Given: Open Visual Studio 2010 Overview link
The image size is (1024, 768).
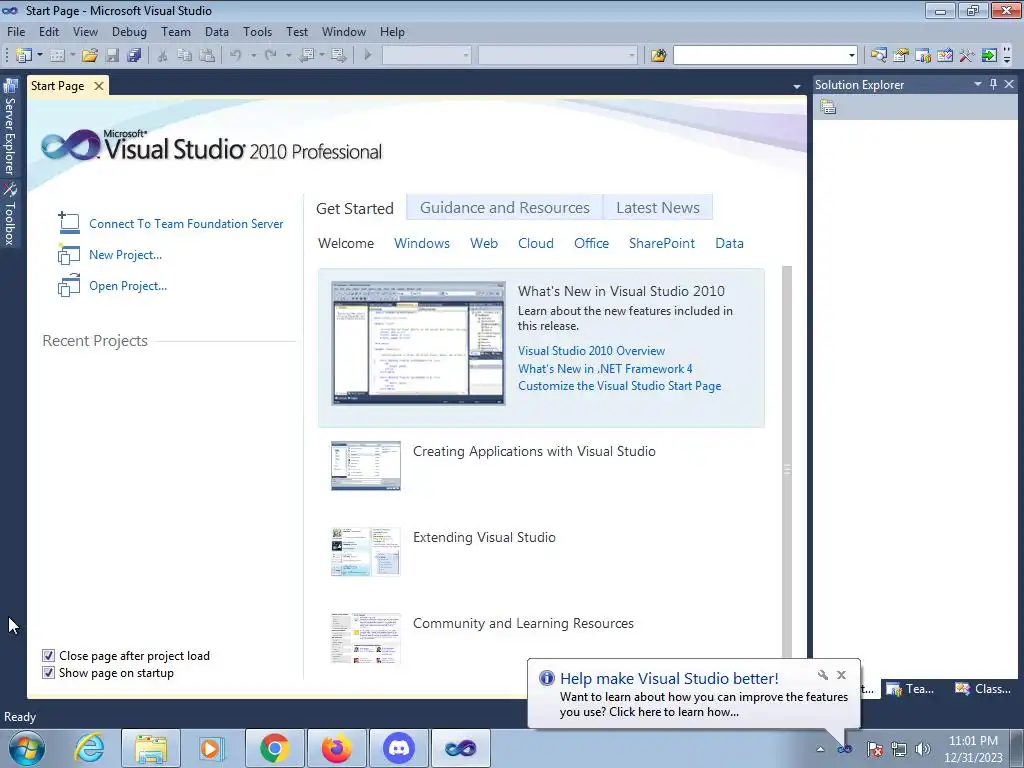Looking at the screenshot, I should pos(591,351).
